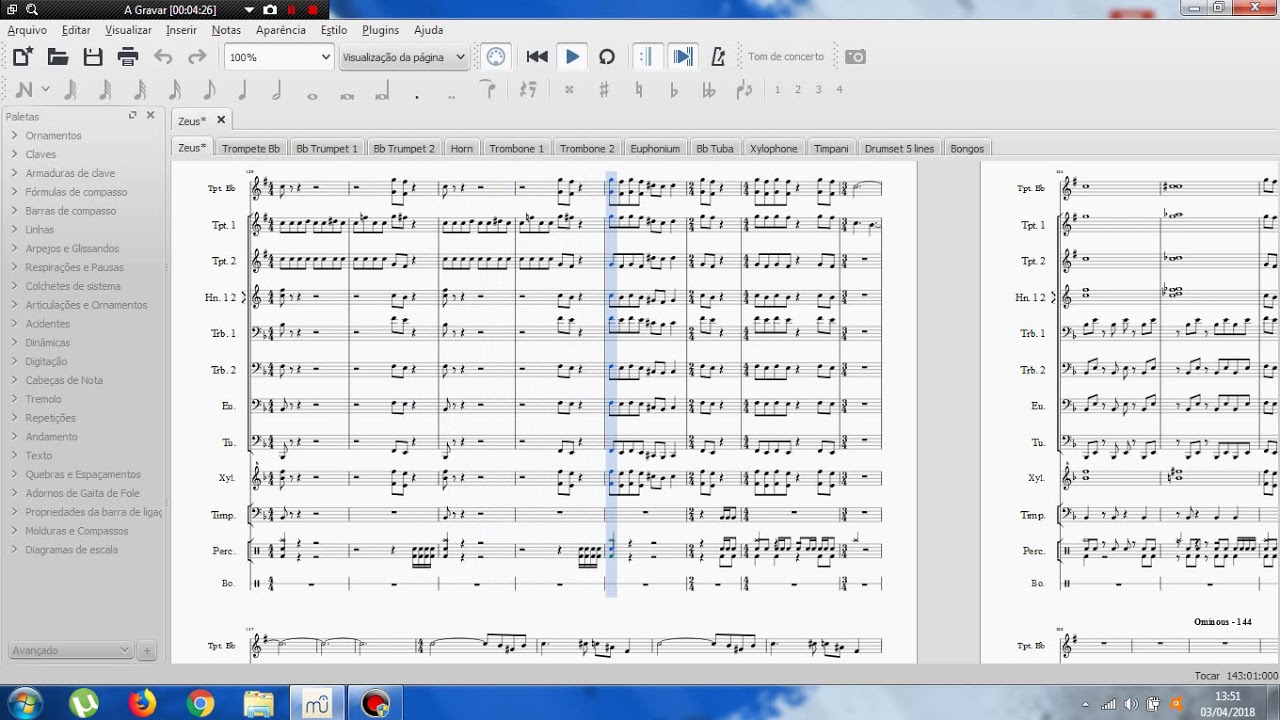Image resolution: width=1280 pixels, height=720 pixels.
Task: Open the Arquivo menu
Action: (x=27, y=30)
